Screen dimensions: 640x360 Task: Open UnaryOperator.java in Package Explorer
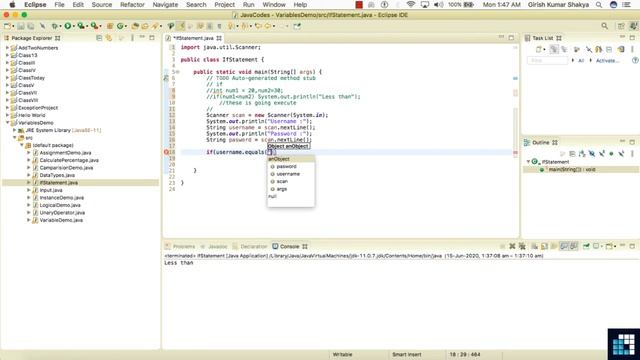[62, 213]
